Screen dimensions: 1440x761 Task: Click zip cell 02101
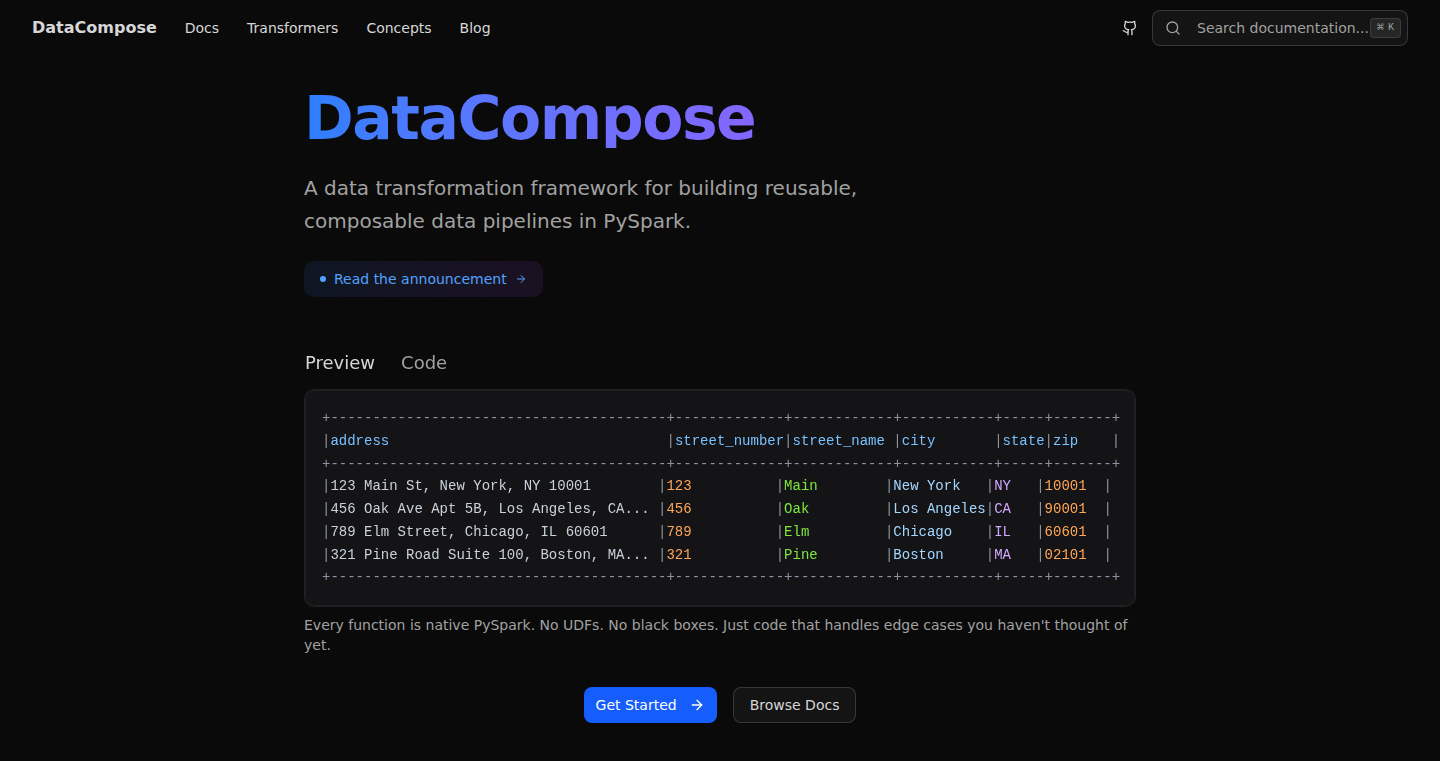[x=1066, y=555]
